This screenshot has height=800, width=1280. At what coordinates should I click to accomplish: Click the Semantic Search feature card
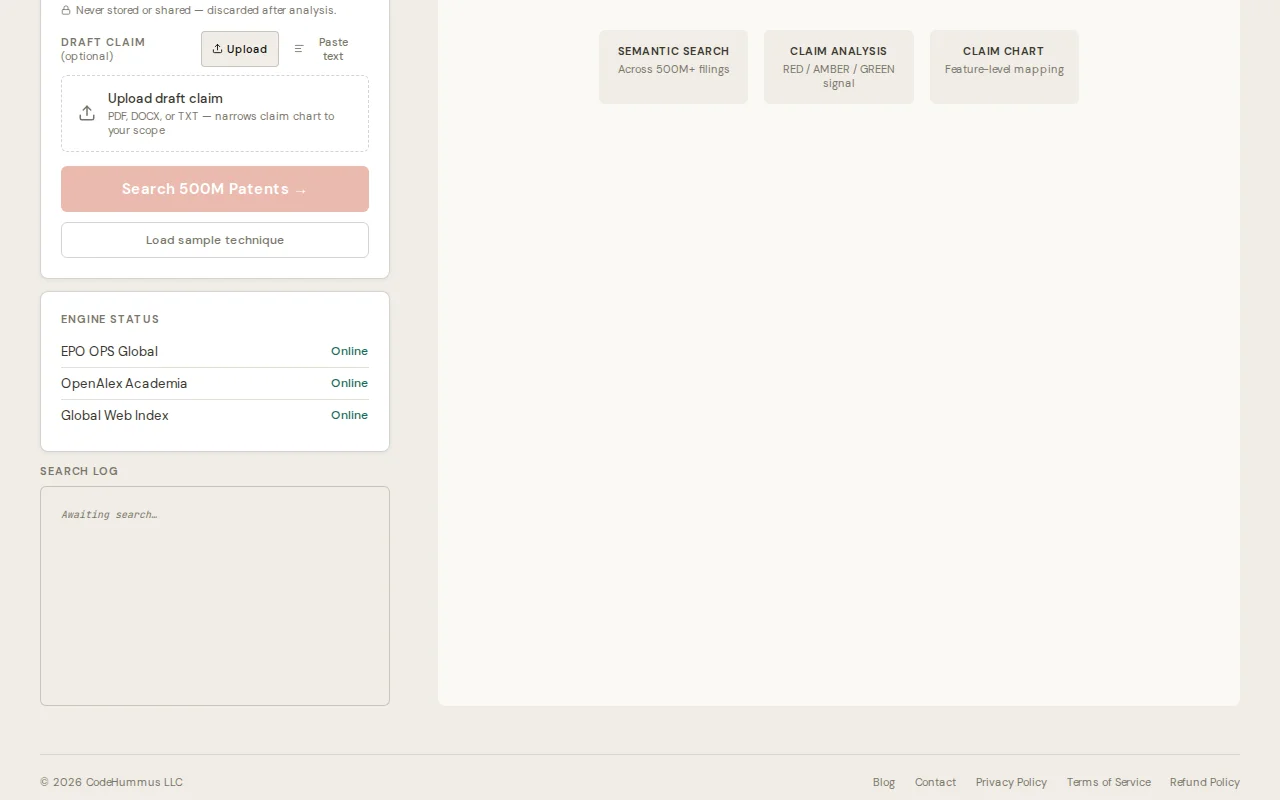click(673, 67)
